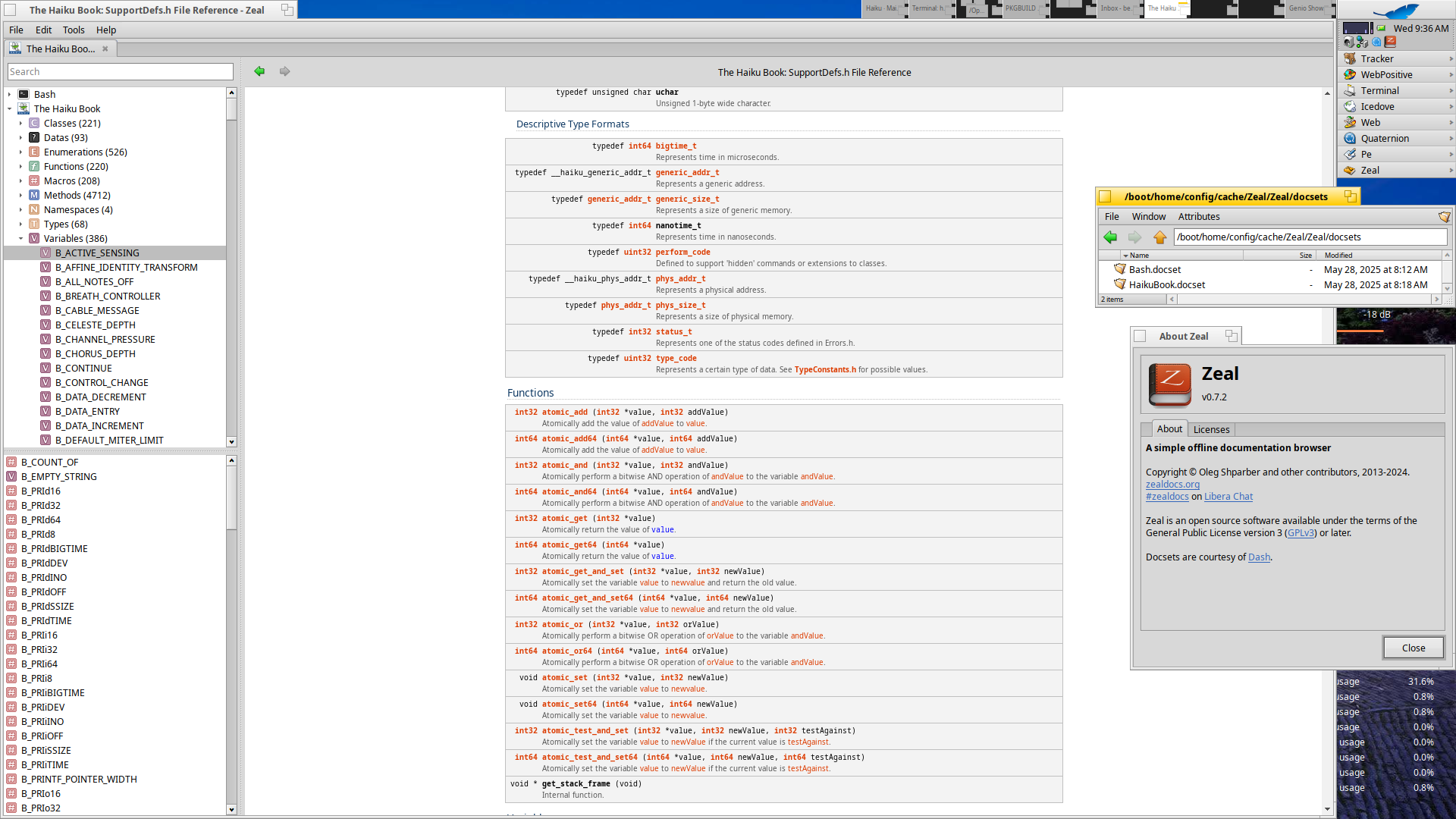Go back in Tracker docsets window

[1110, 237]
